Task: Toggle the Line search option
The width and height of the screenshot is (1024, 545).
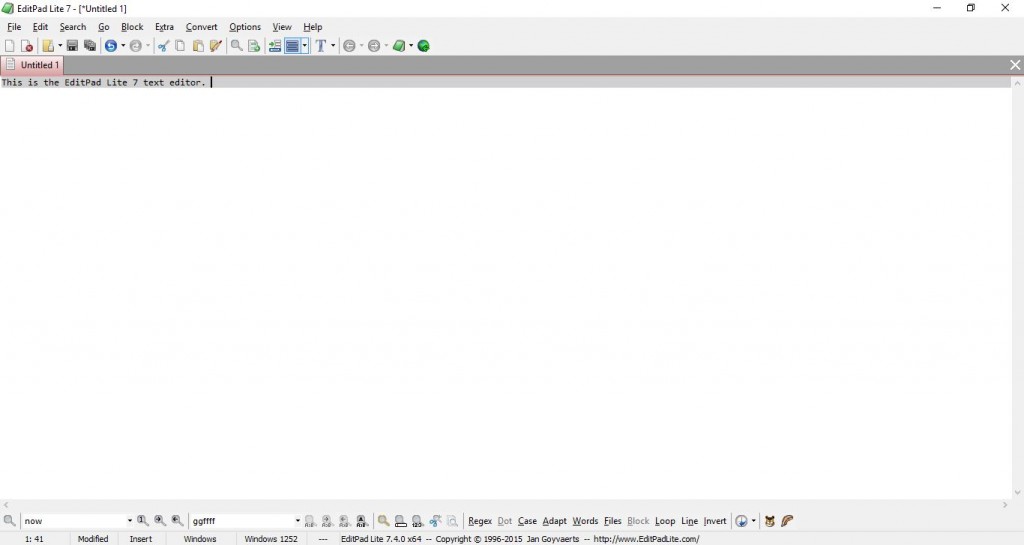Action: 690,521
